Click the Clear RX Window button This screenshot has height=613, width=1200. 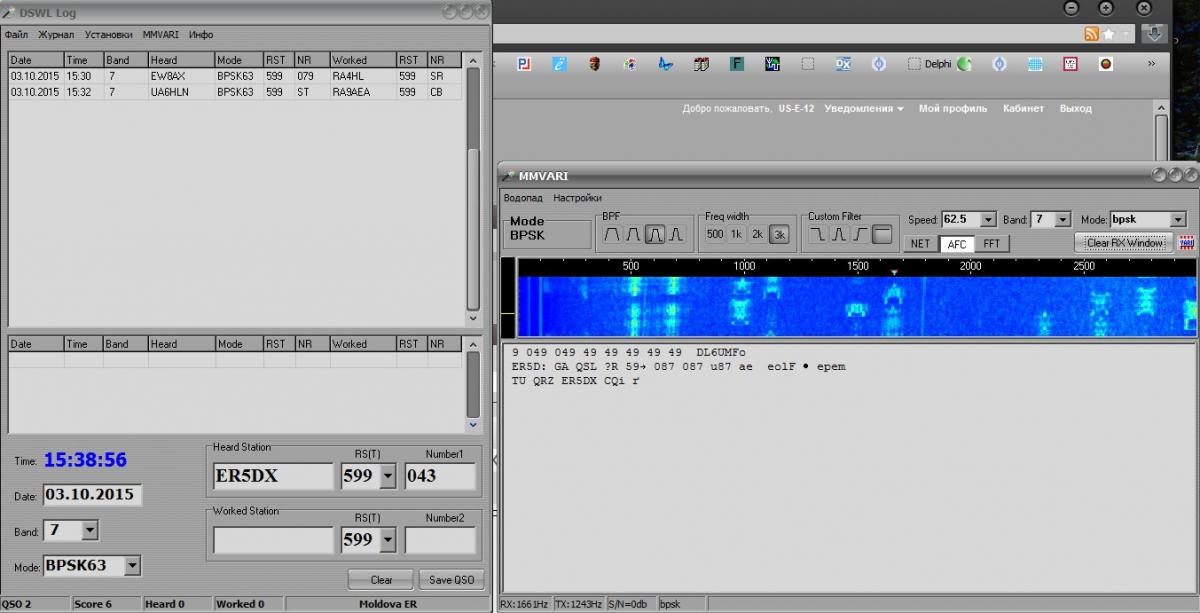(x=1124, y=243)
